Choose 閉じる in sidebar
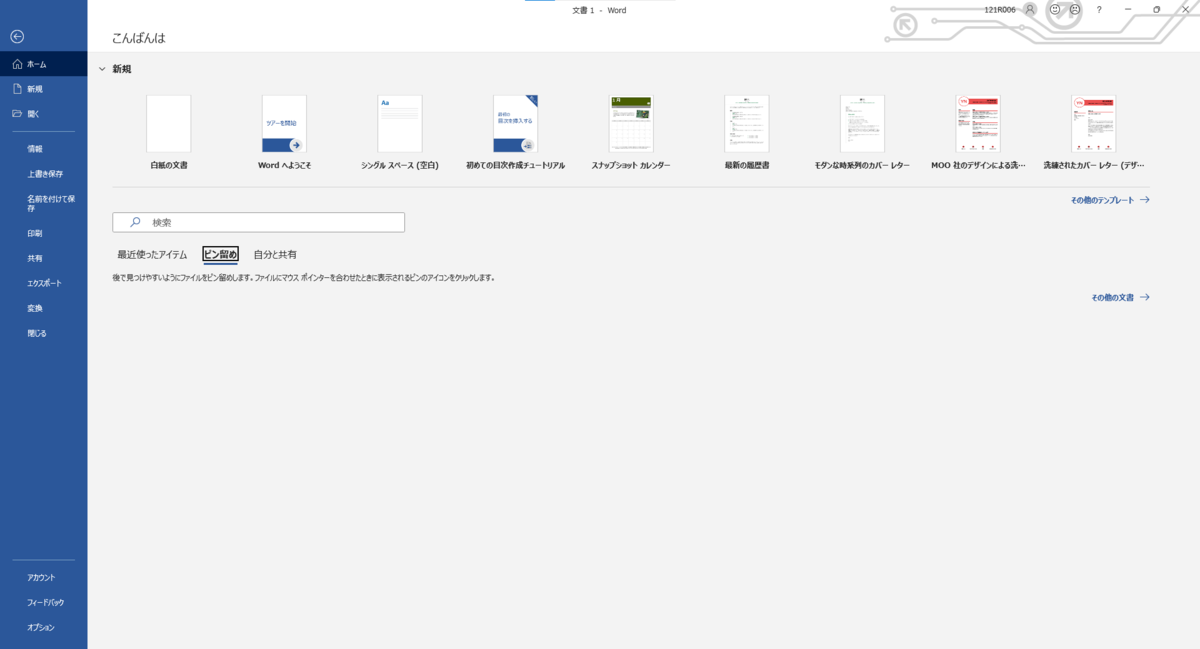The image size is (1200, 649). coord(44,333)
